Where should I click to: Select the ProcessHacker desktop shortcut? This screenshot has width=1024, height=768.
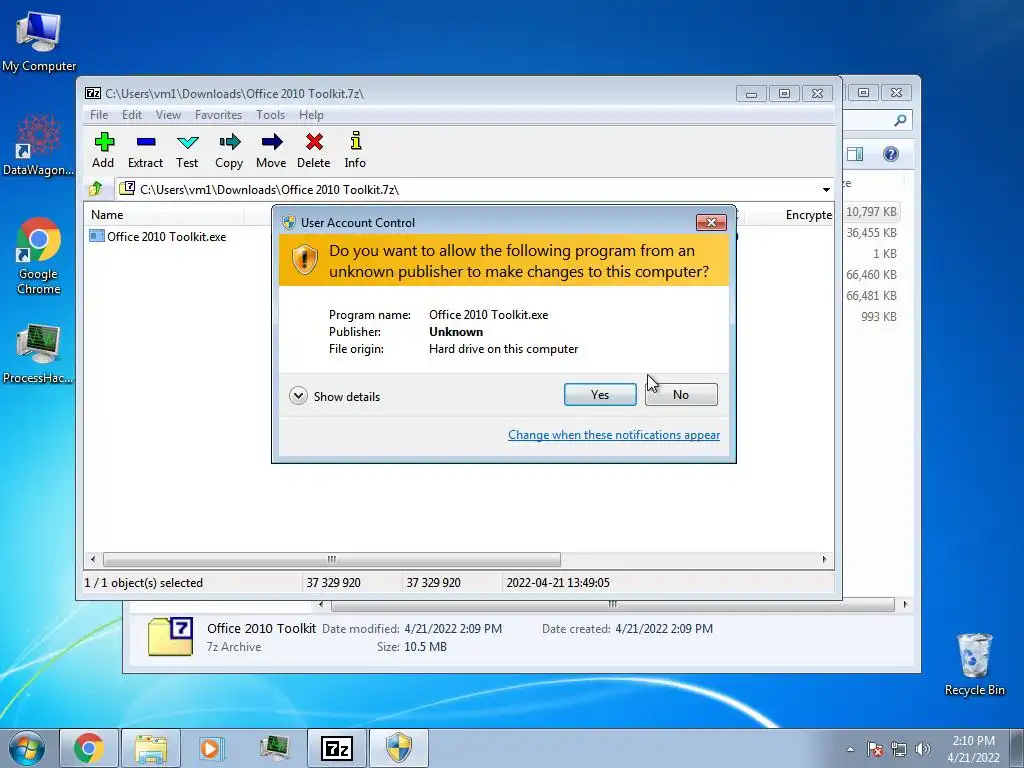click(39, 353)
